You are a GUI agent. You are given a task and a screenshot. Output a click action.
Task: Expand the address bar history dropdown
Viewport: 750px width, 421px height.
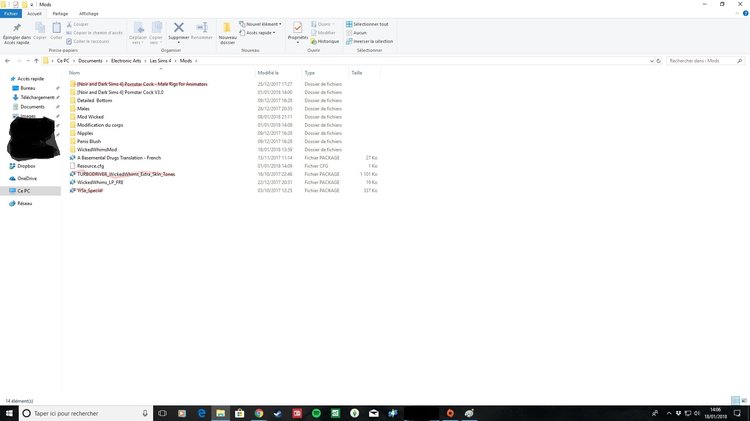tap(651, 61)
